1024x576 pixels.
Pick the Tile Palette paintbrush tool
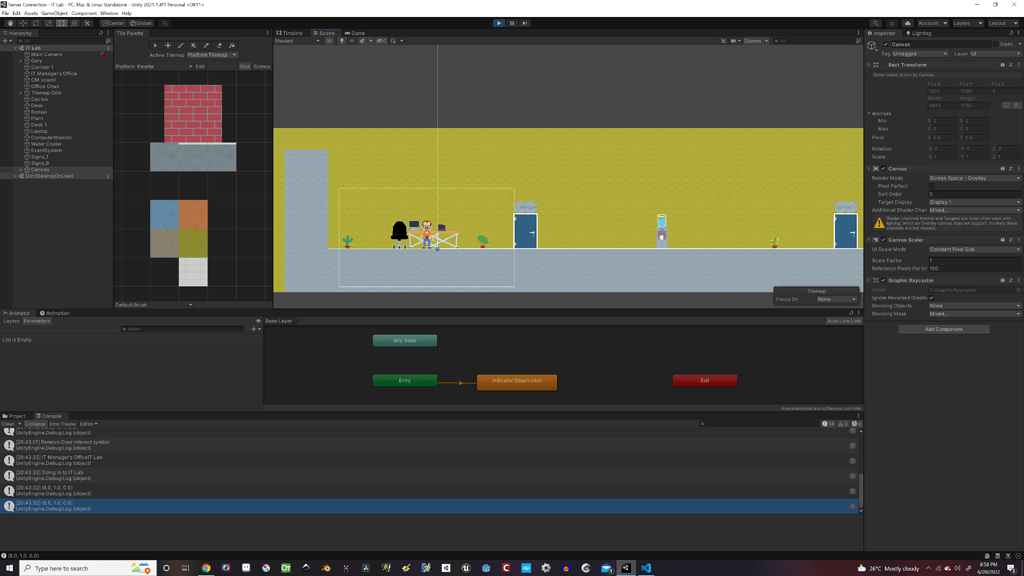[x=181, y=46]
